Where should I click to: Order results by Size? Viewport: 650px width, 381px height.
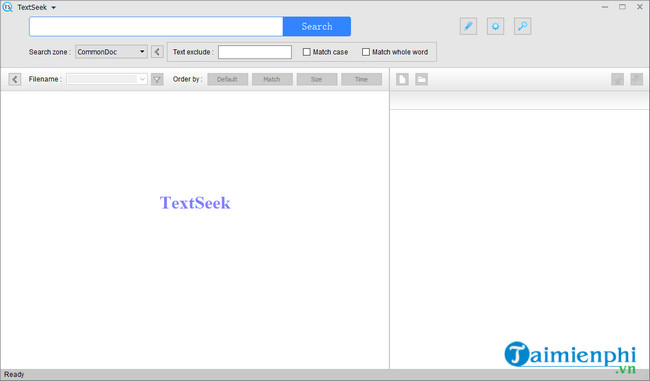point(317,79)
